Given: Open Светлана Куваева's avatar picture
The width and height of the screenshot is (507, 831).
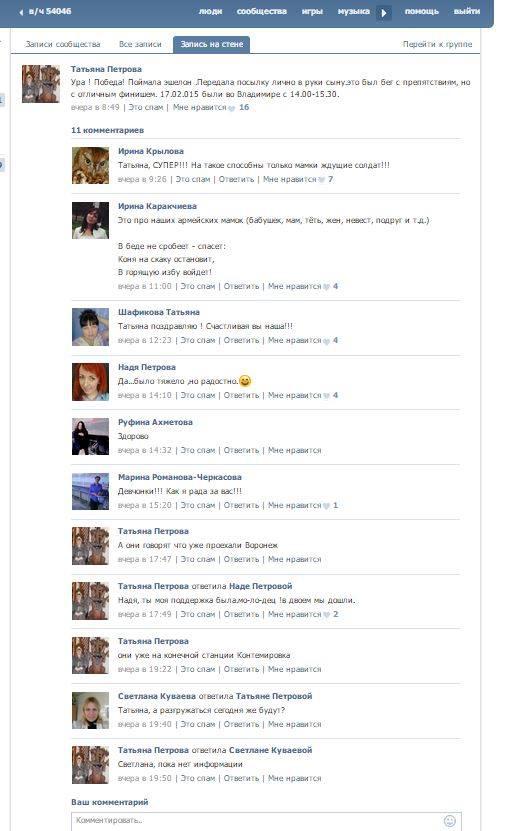Looking at the screenshot, I should click(90, 710).
